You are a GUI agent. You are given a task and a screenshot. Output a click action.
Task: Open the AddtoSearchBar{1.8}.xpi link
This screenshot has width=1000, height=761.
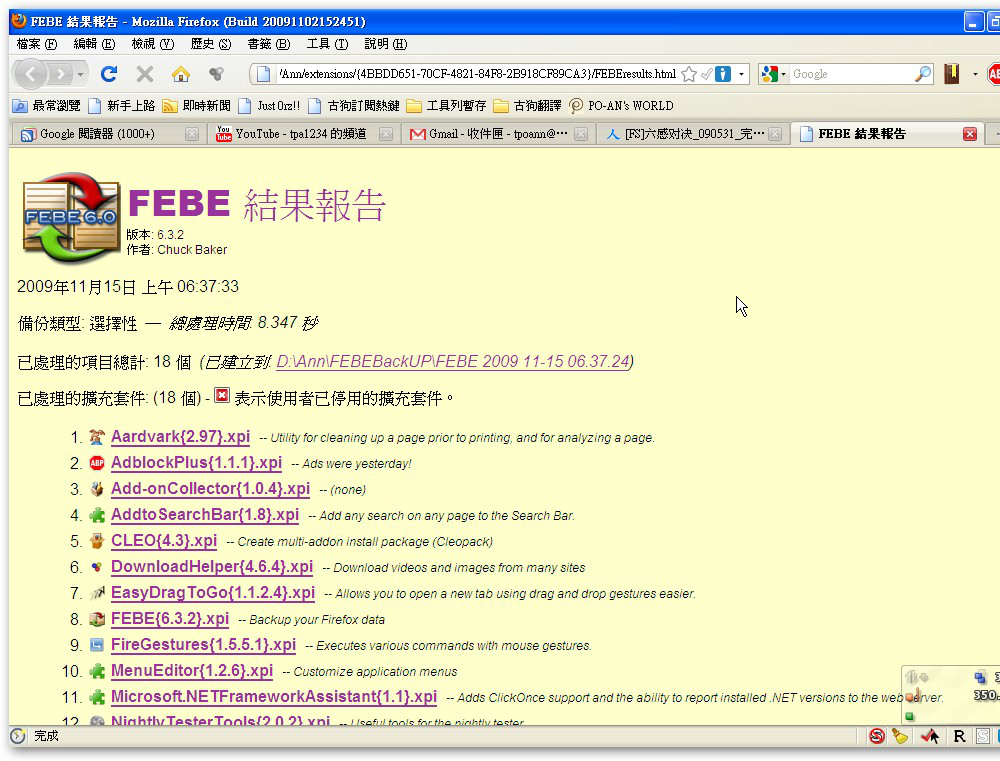click(205, 515)
